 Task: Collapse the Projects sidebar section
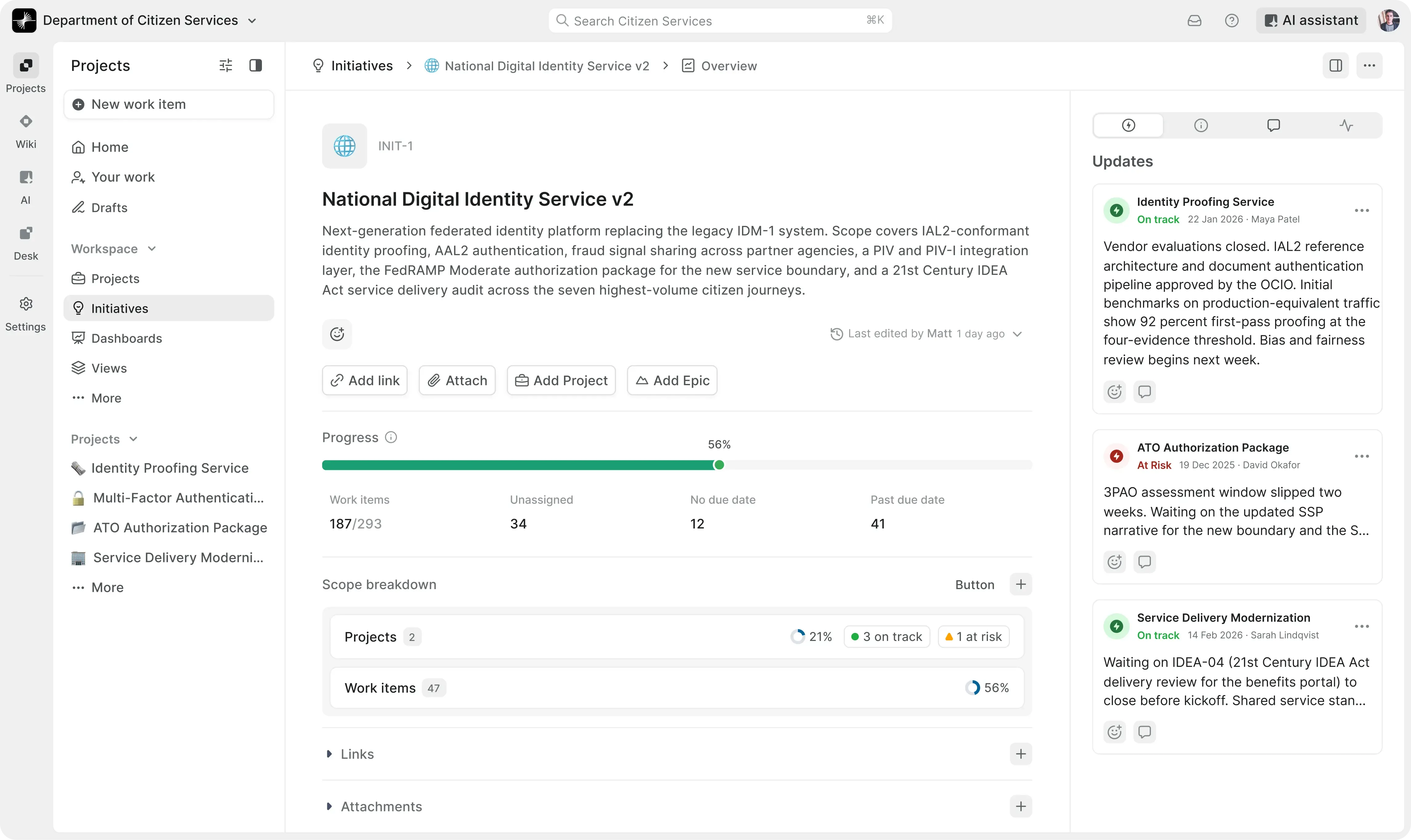click(104, 439)
